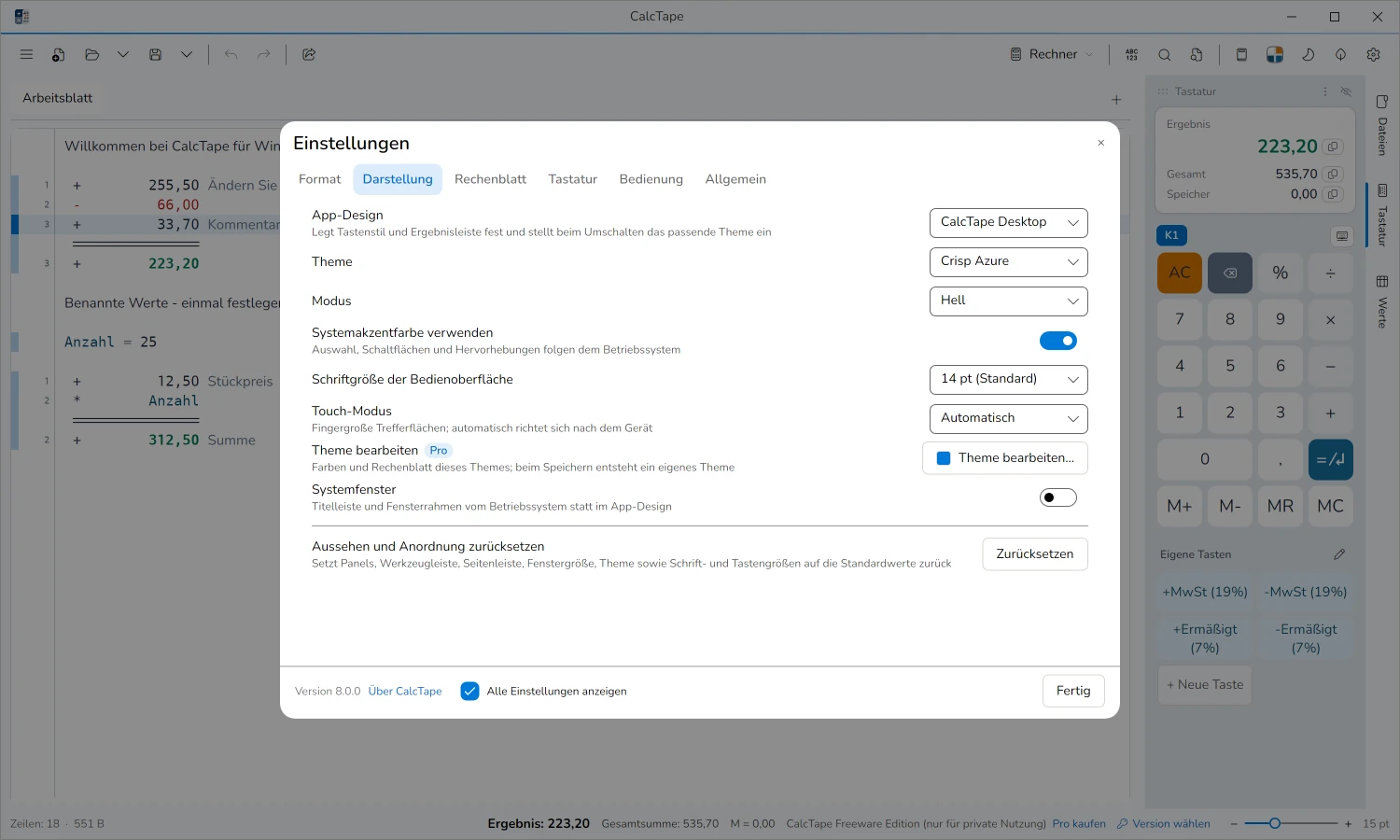The image size is (1400, 840).
Task: Click the leaf toolbar icon
Action: [1340, 55]
